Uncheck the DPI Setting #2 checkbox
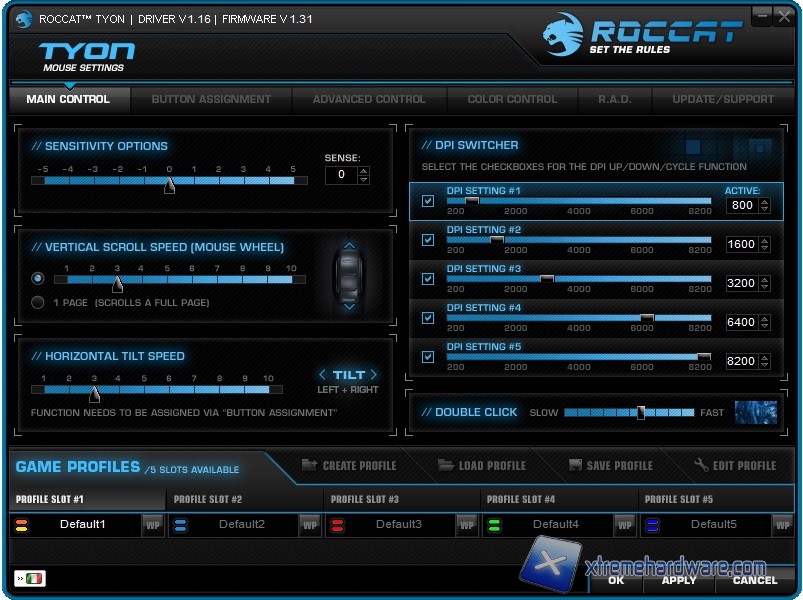The width and height of the screenshot is (803, 600). [x=428, y=240]
